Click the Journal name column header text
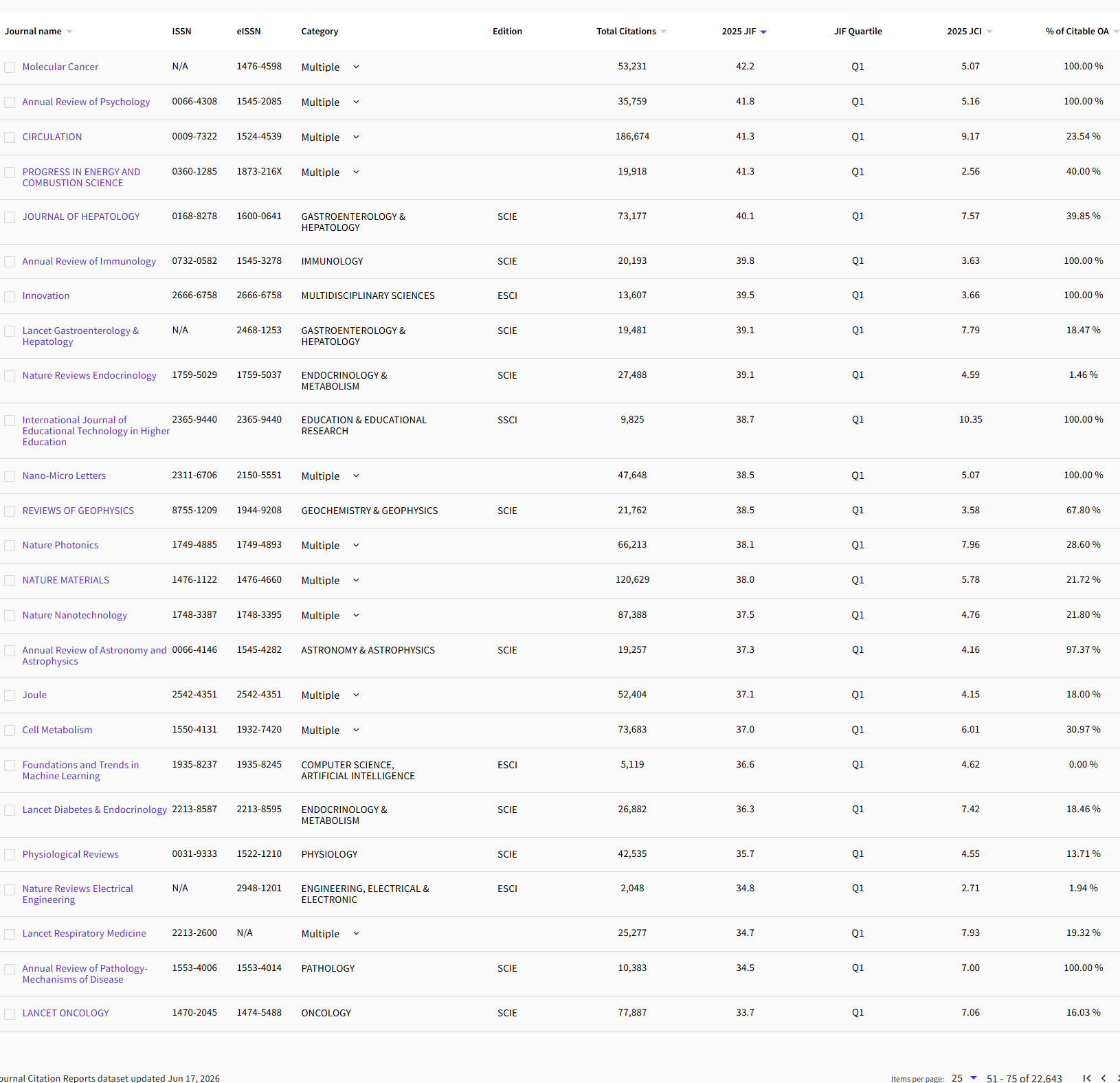 coord(33,32)
